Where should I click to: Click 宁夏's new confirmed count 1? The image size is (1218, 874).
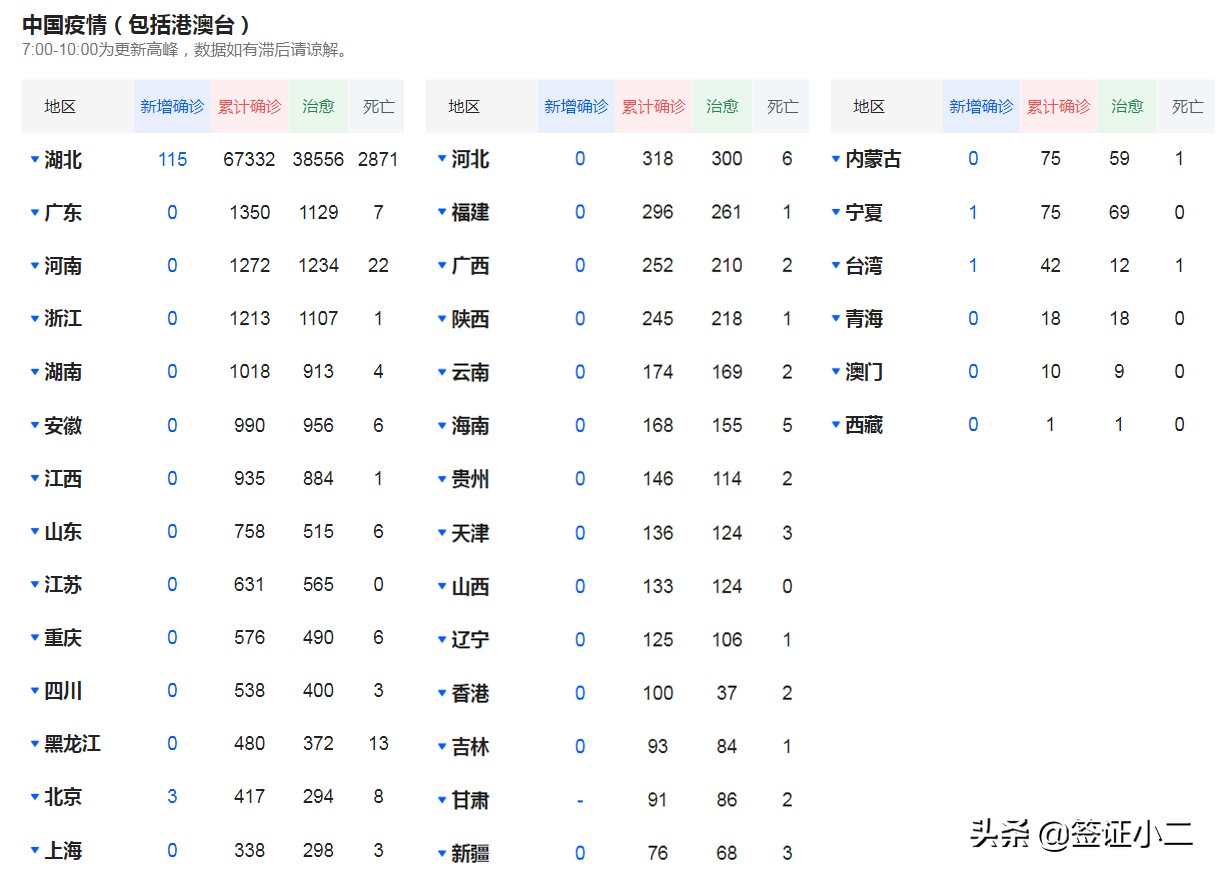[972, 212]
